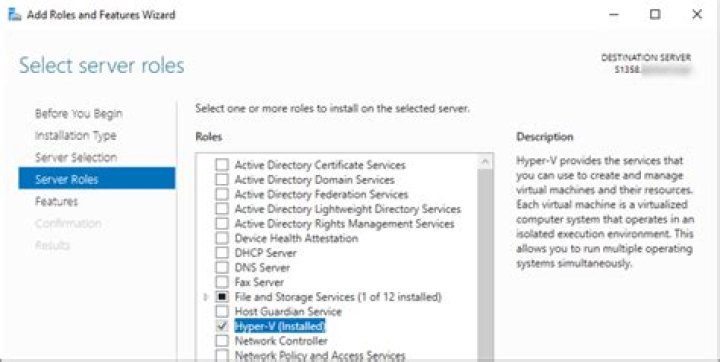The image size is (720, 362).
Task: Toggle the Hyper-V (Installed) checkbox
Action: point(222,326)
